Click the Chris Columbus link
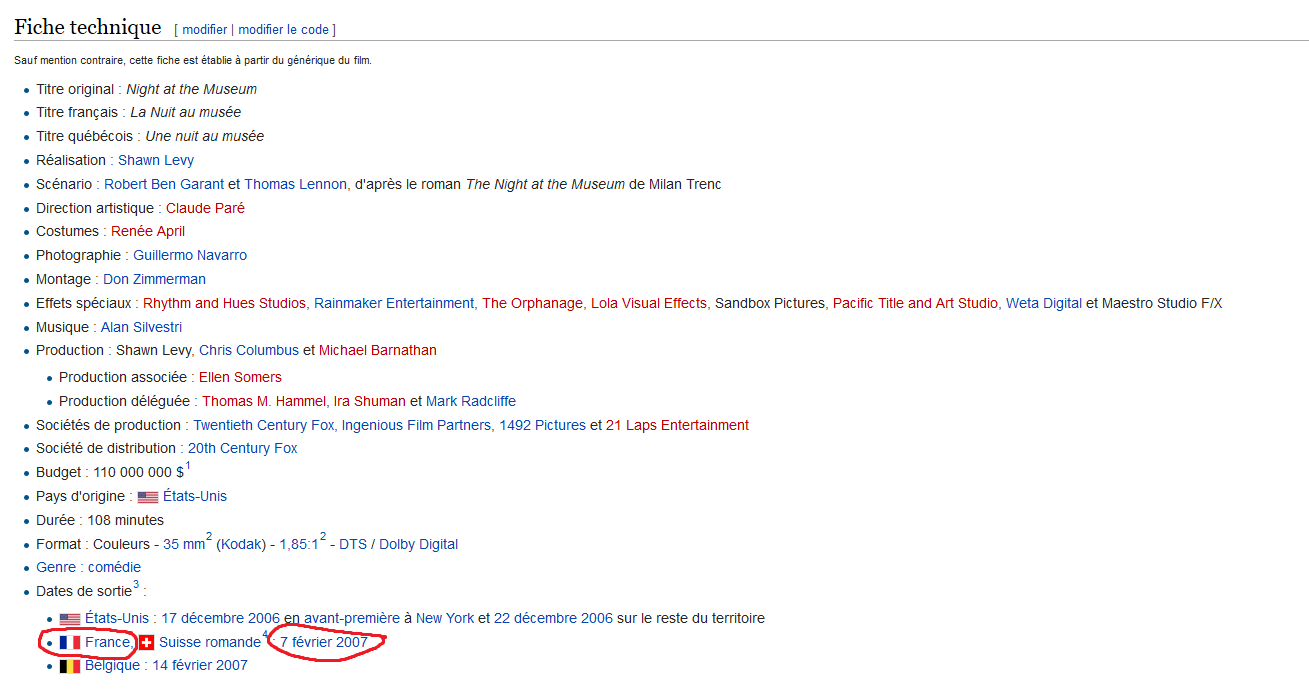This screenshot has height=699, width=1309. click(249, 350)
